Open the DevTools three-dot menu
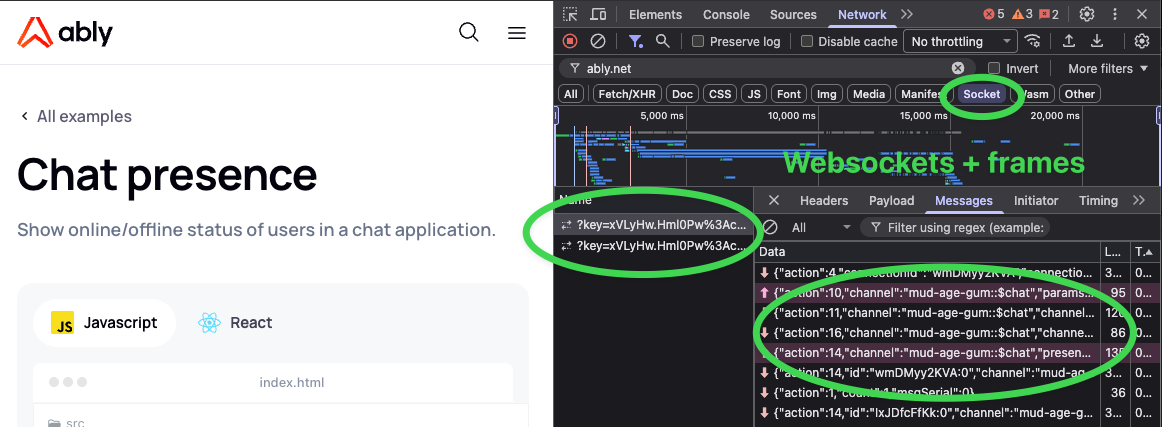This screenshot has width=1162, height=427. (x=1115, y=14)
